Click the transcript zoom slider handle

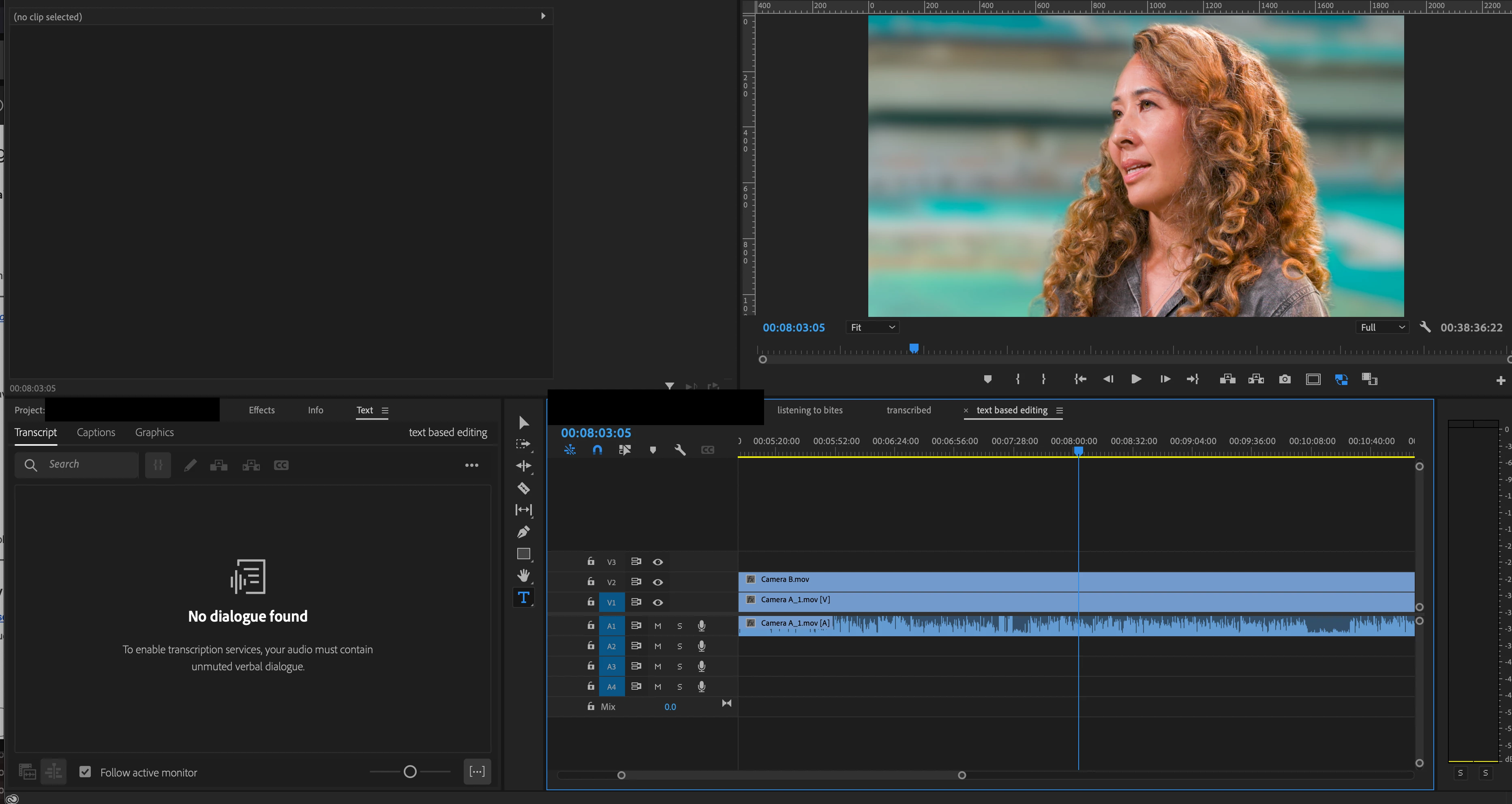(x=410, y=772)
